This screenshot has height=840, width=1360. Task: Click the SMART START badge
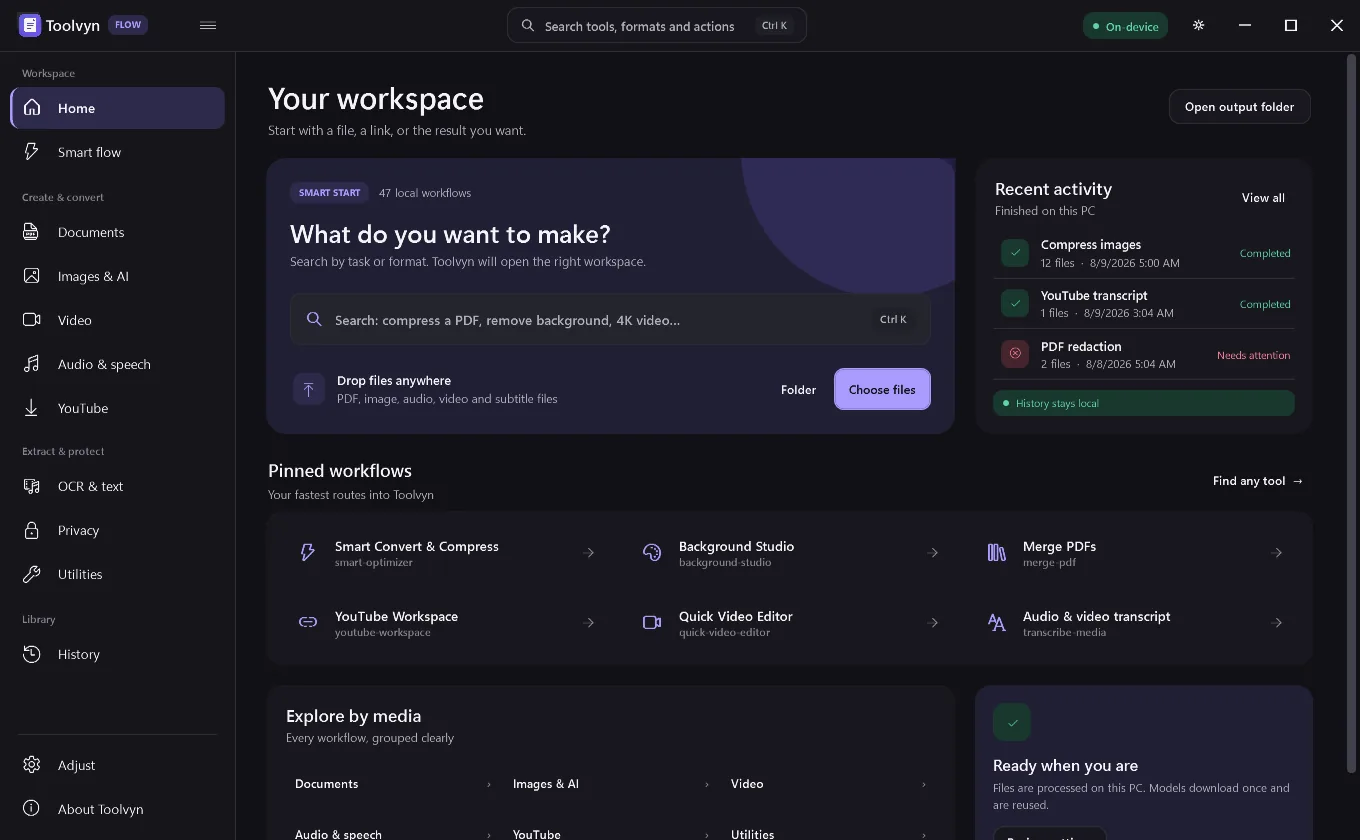(x=330, y=193)
